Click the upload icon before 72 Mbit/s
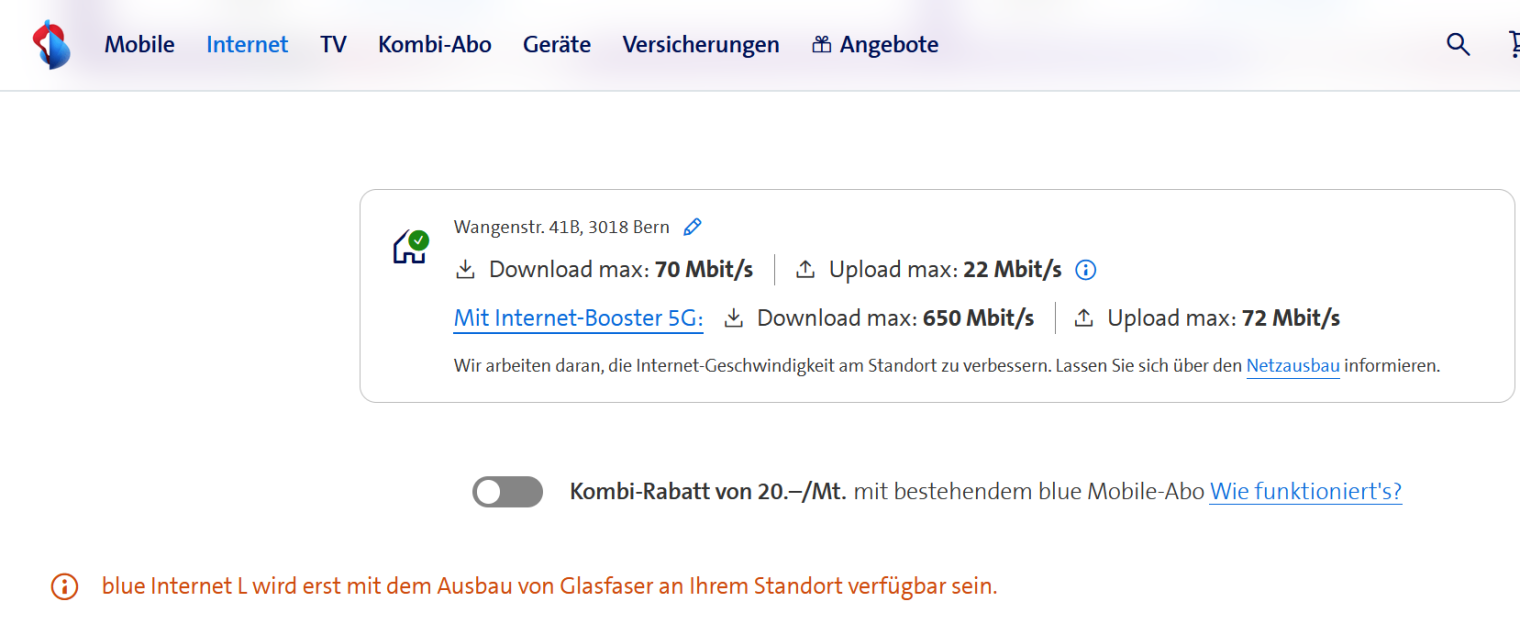The height and width of the screenshot is (635, 1520). (x=1083, y=318)
